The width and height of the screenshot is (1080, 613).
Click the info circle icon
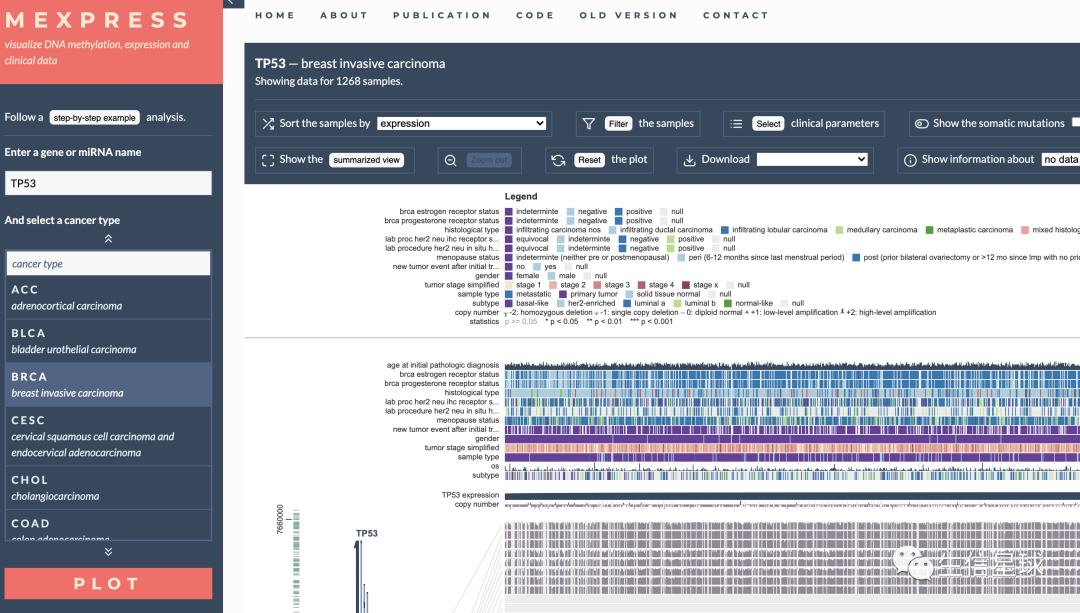[910, 160]
